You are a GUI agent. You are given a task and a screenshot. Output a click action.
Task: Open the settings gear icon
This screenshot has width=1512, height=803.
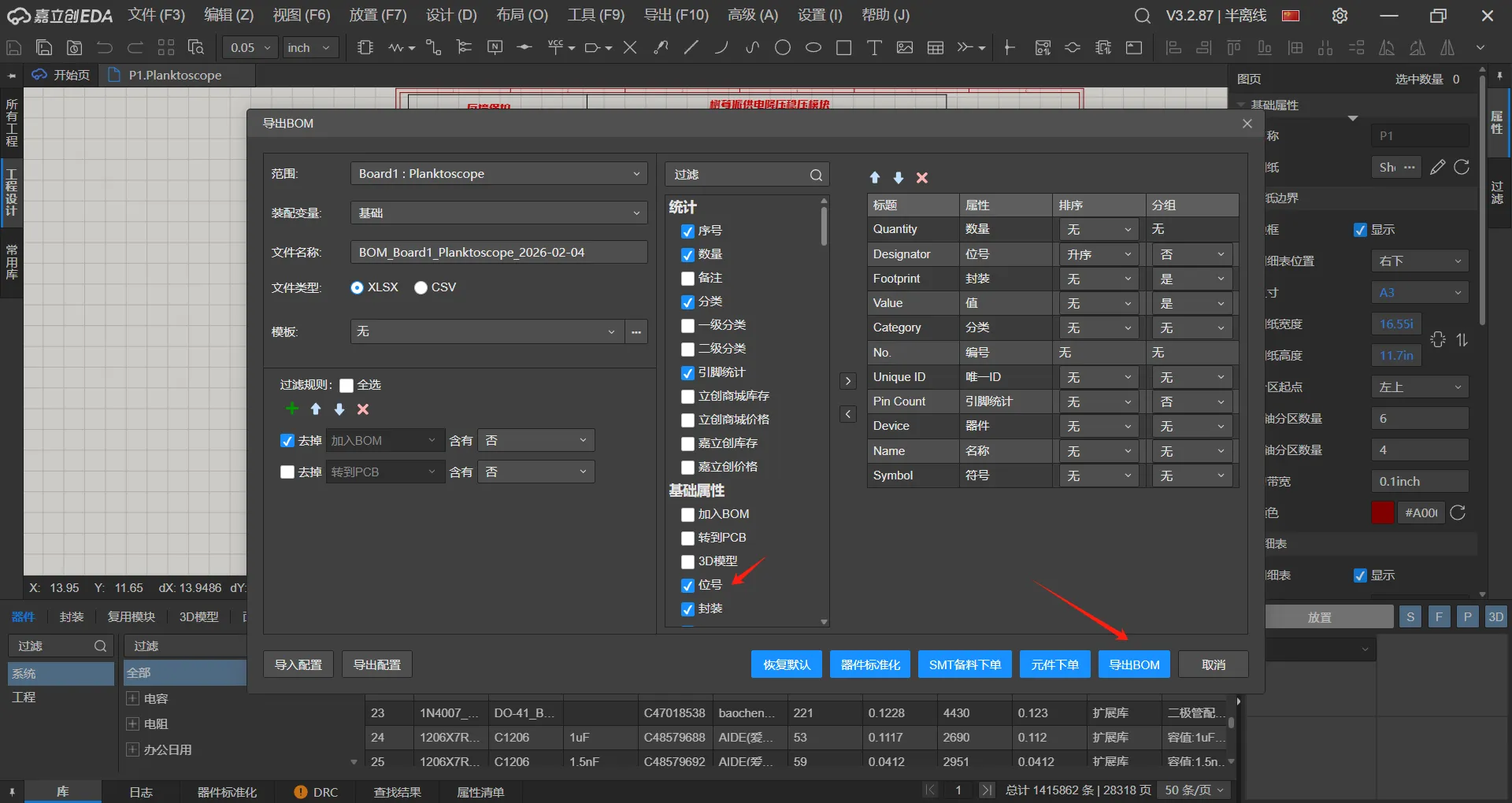[1340, 16]
